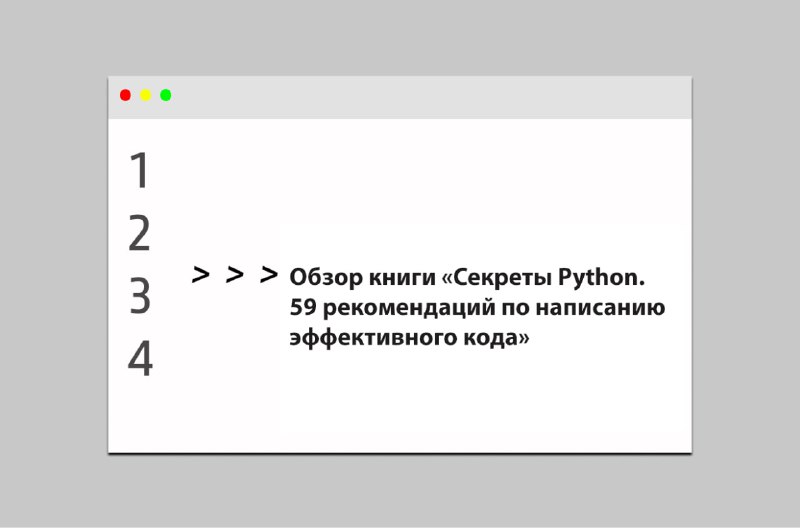800x528 pixels.
Task: Select line number 3
Action: (140, 296)
